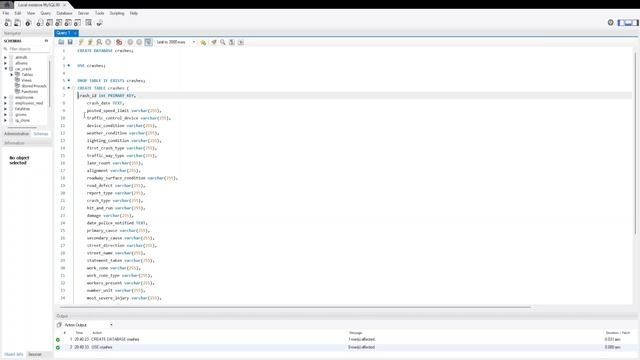Switch to the Session tab
640x360 pixels.
[x=35, y=354]
